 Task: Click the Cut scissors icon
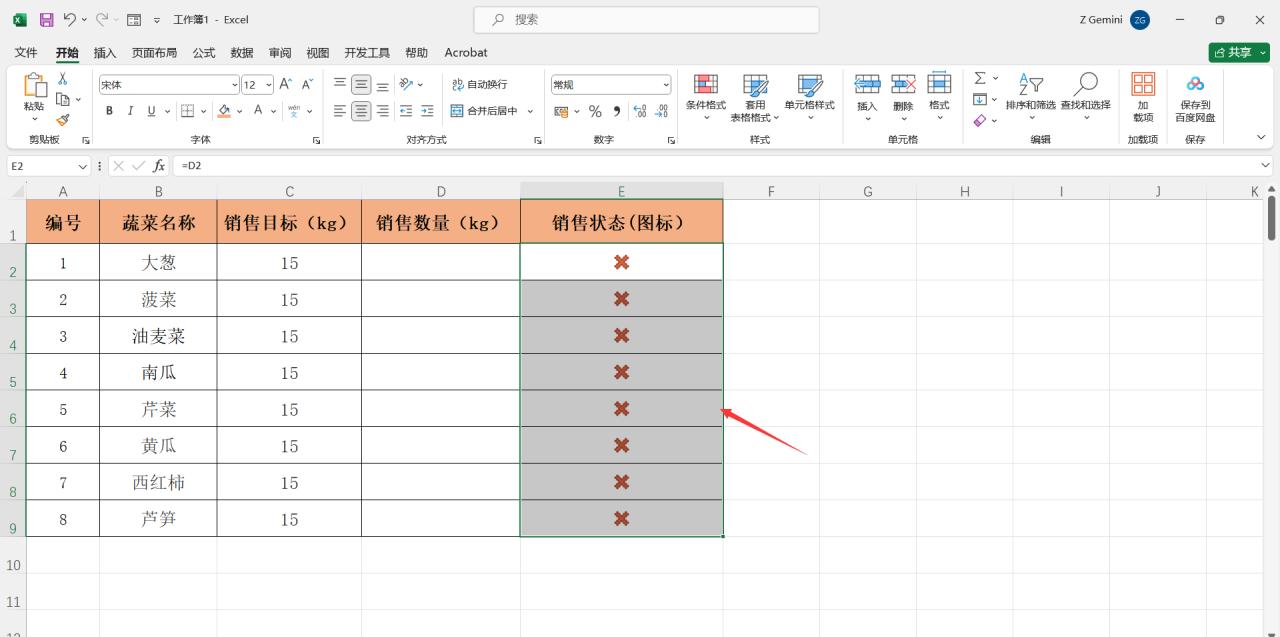63,78
